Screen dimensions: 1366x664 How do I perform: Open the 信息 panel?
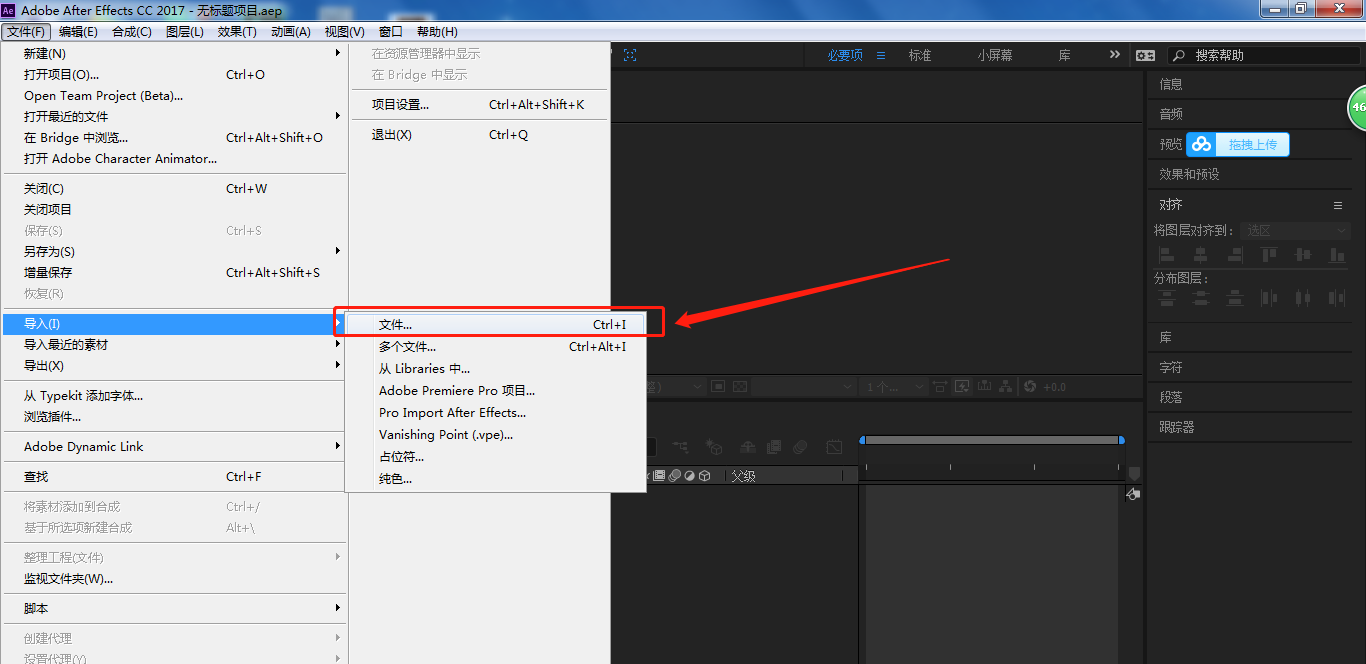coord(1171,85)
